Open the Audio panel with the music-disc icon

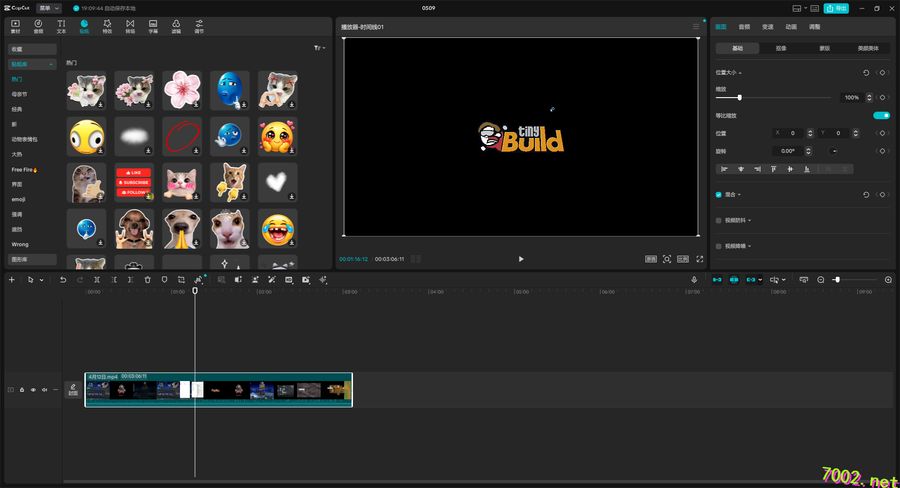38,26
